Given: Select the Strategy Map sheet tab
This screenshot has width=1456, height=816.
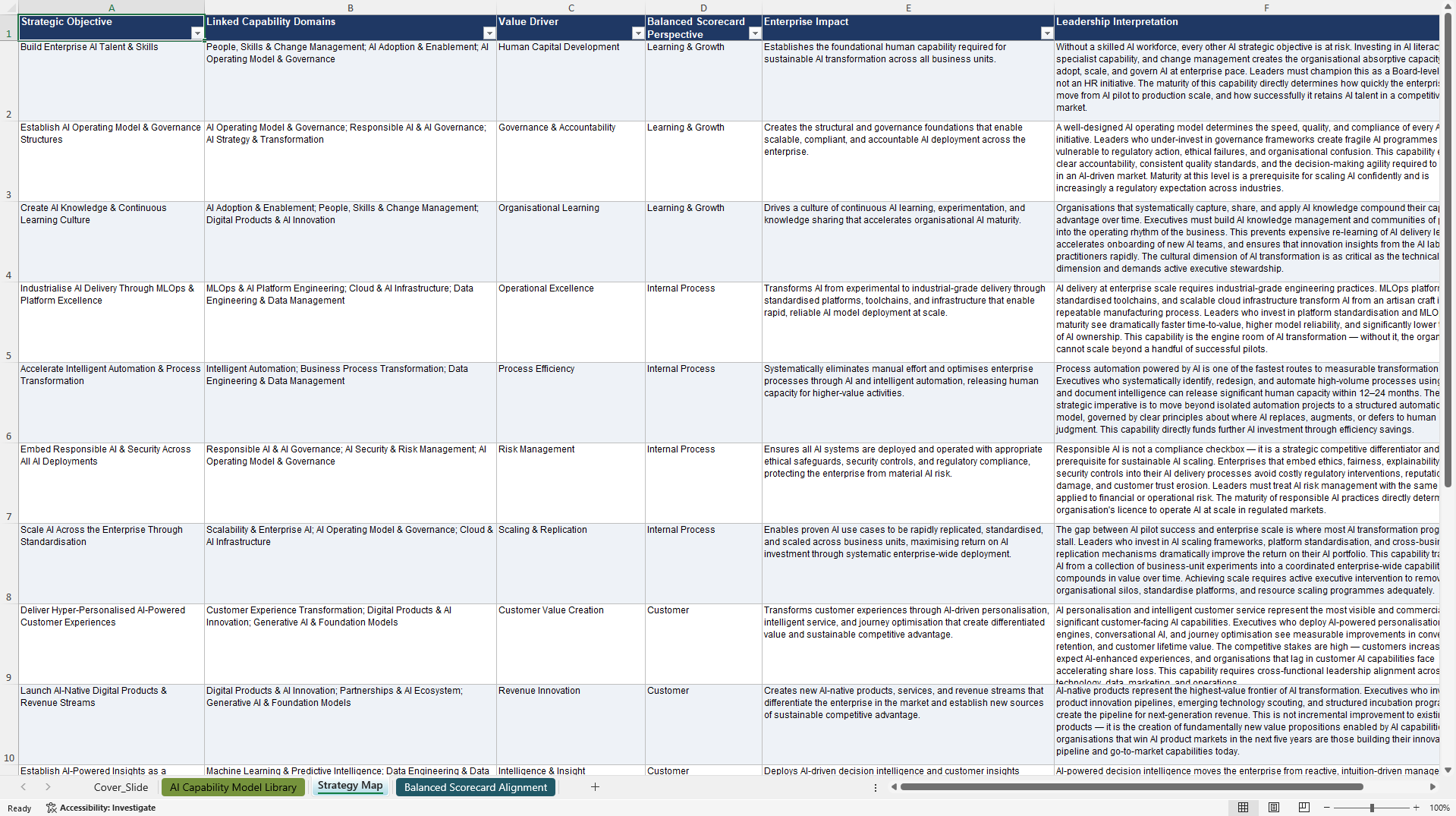Looking at the screenshot, I should tap(350, 786).
